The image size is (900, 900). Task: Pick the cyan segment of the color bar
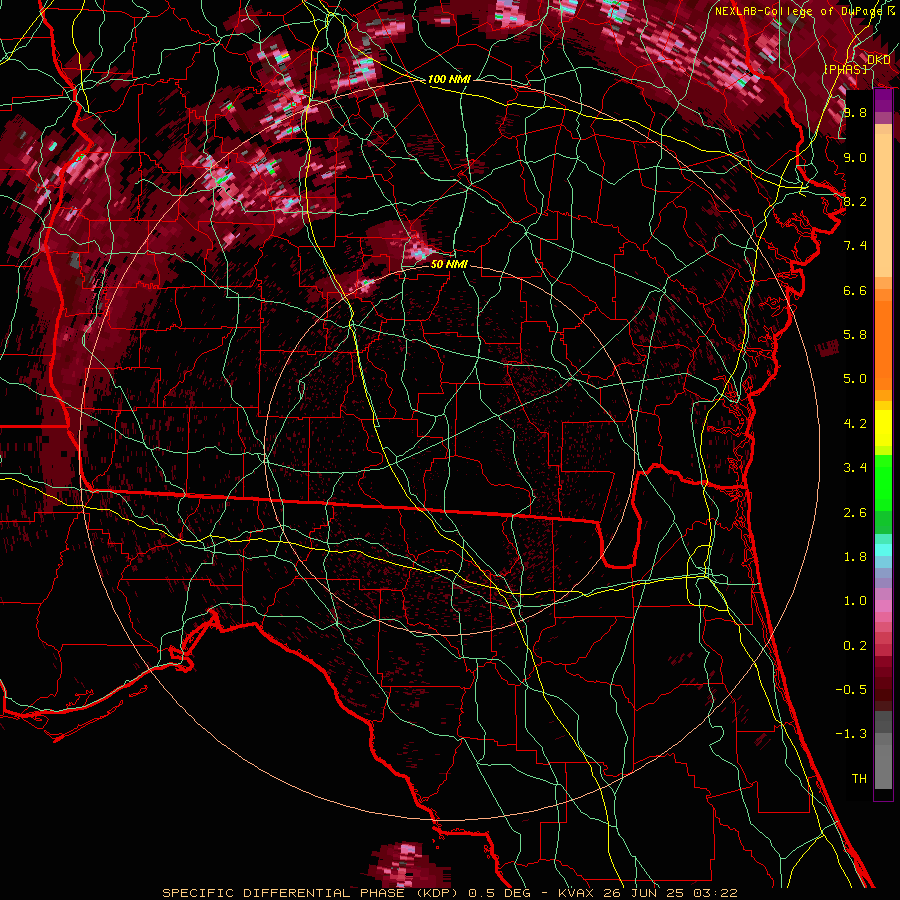(883, 549)
